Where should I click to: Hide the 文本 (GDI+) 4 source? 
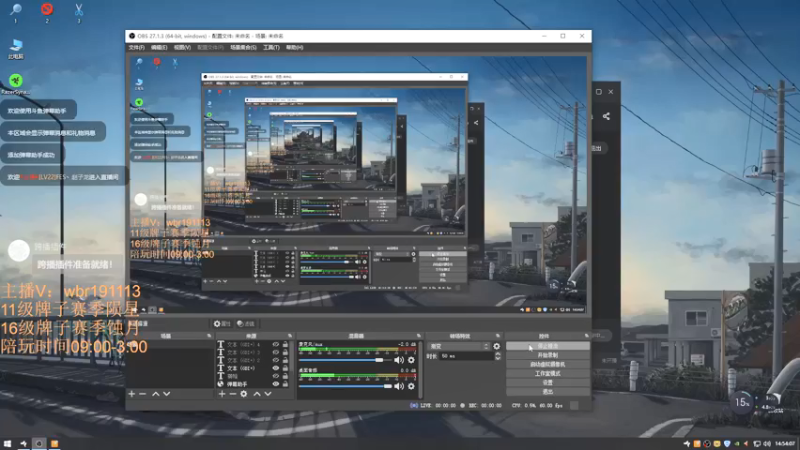(276, 344)
